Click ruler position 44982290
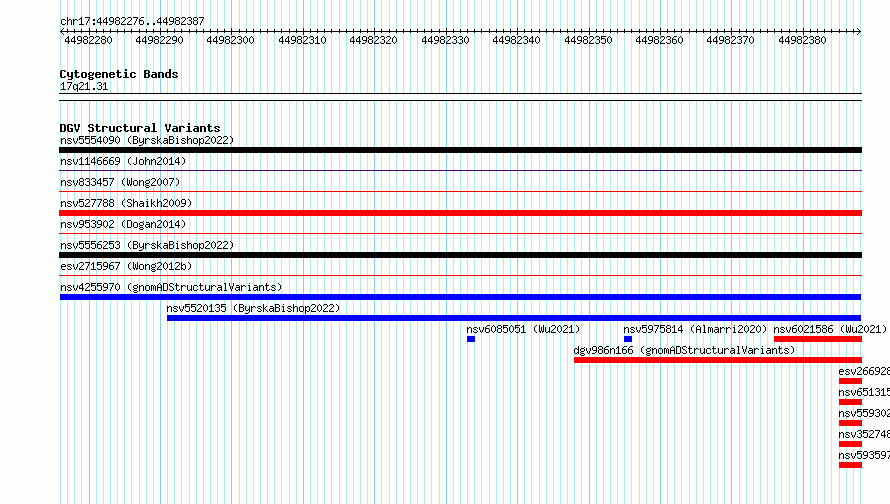The image size is (890, 504). 159,40
